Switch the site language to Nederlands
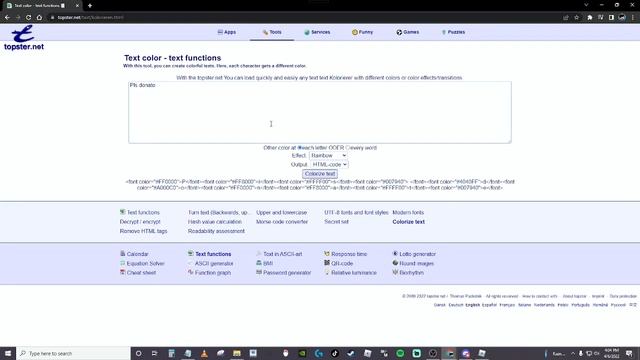 544,305
